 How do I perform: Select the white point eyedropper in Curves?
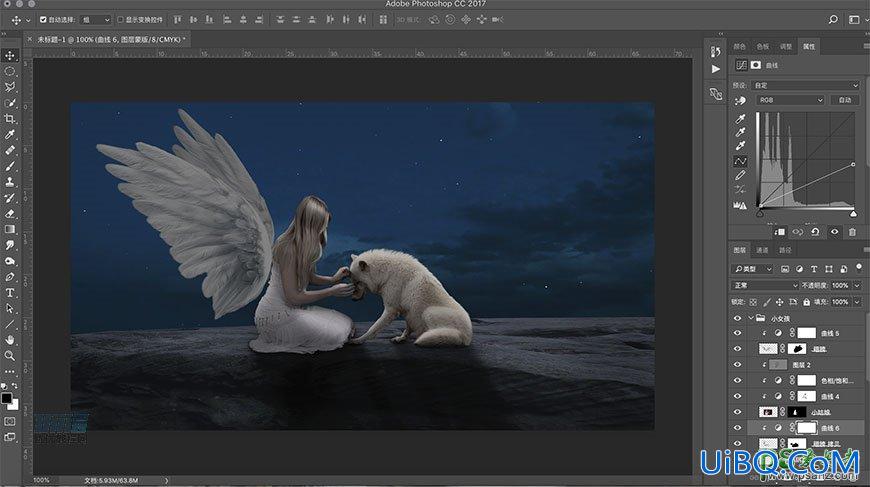(x=740, y=146)
